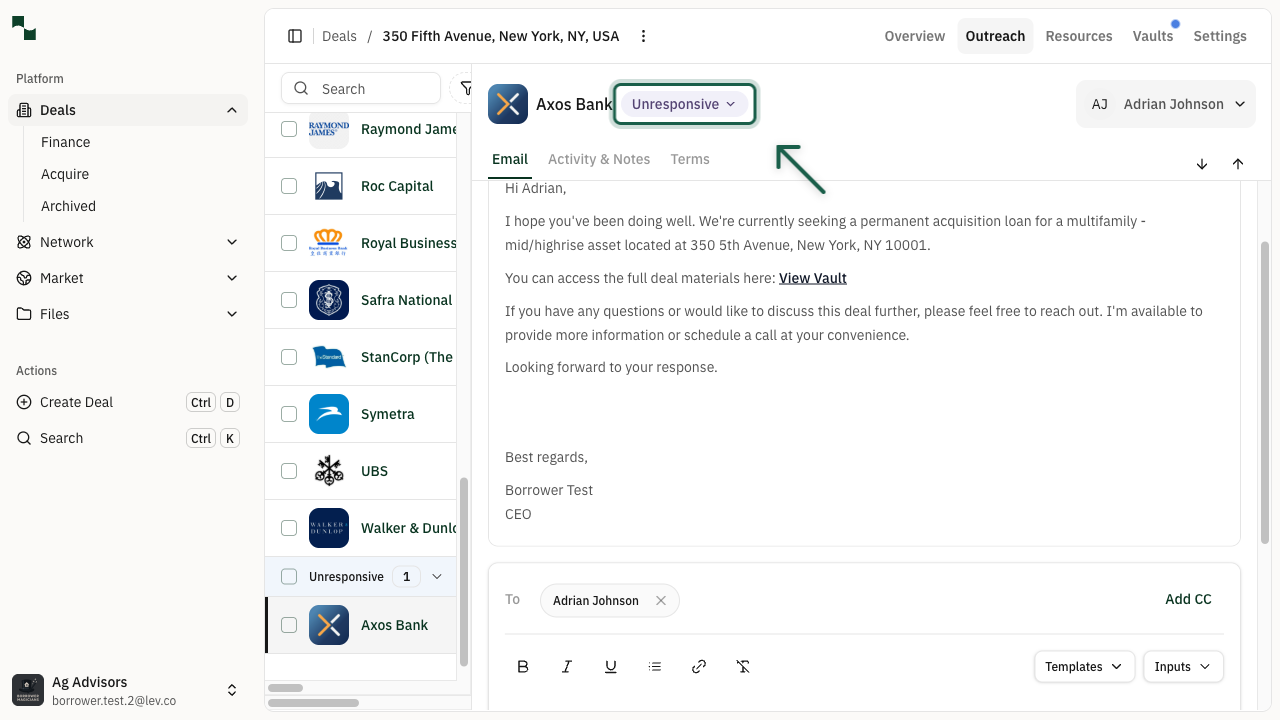Open the Unresponsive status dropdown
Viewport: 1280px width, 720px height.
[x=684, y=104]
